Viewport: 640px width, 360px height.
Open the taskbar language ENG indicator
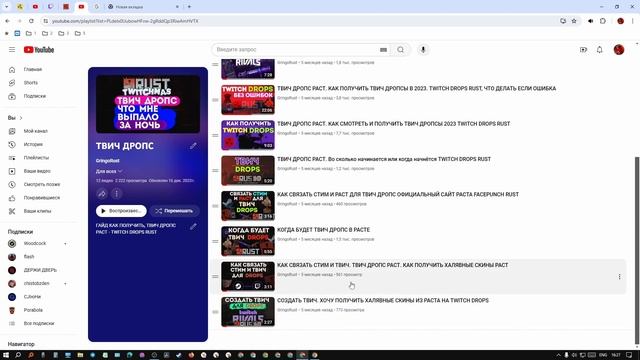pyautogui.click(x=602, y=355)
